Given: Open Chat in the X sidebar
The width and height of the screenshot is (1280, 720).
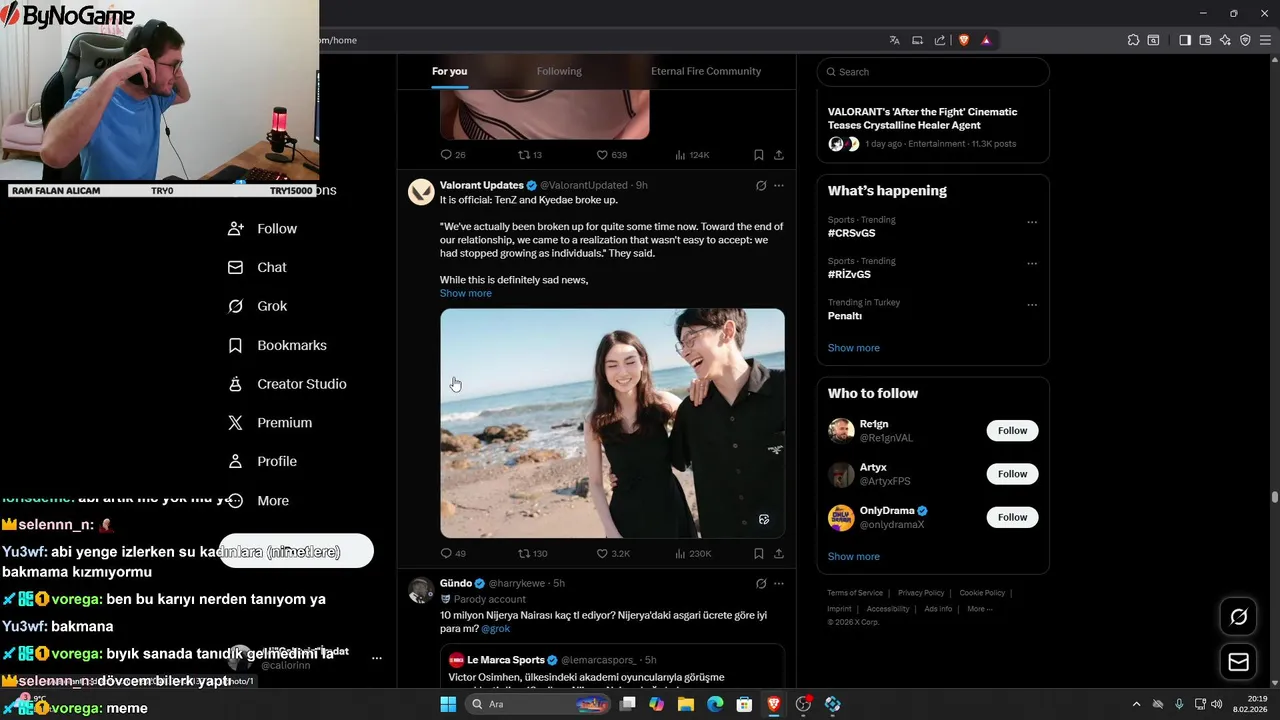Looking at the screenshot, I should pos(257,268).
